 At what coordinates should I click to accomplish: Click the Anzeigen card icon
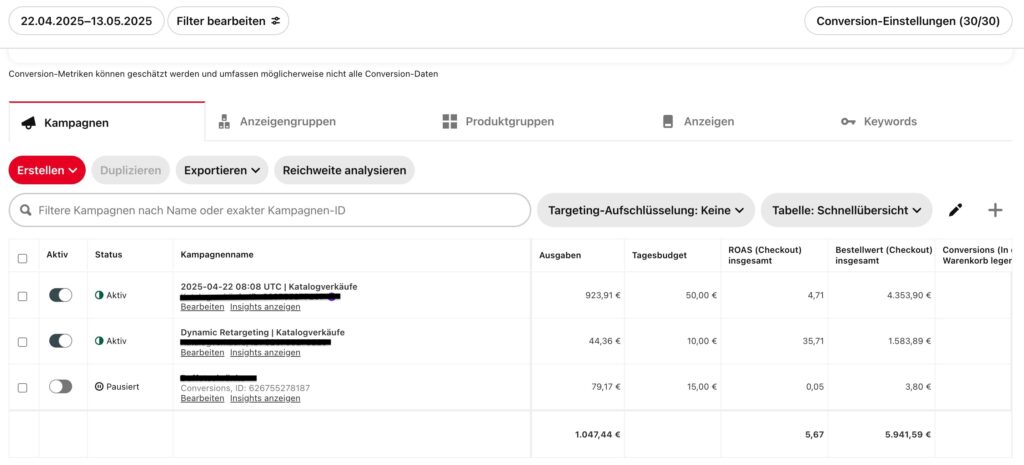click(667, 121)
